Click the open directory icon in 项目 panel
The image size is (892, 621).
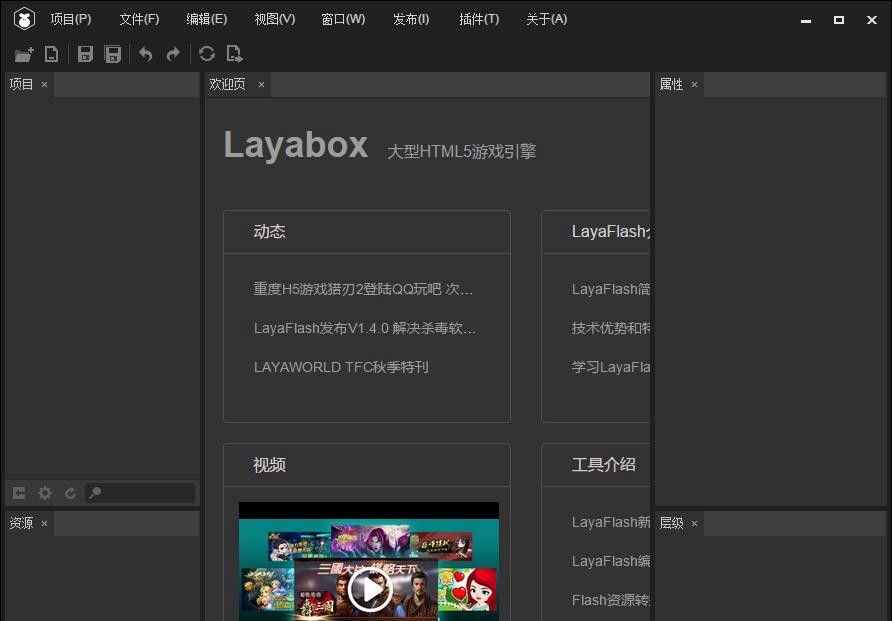click(19, 493)
